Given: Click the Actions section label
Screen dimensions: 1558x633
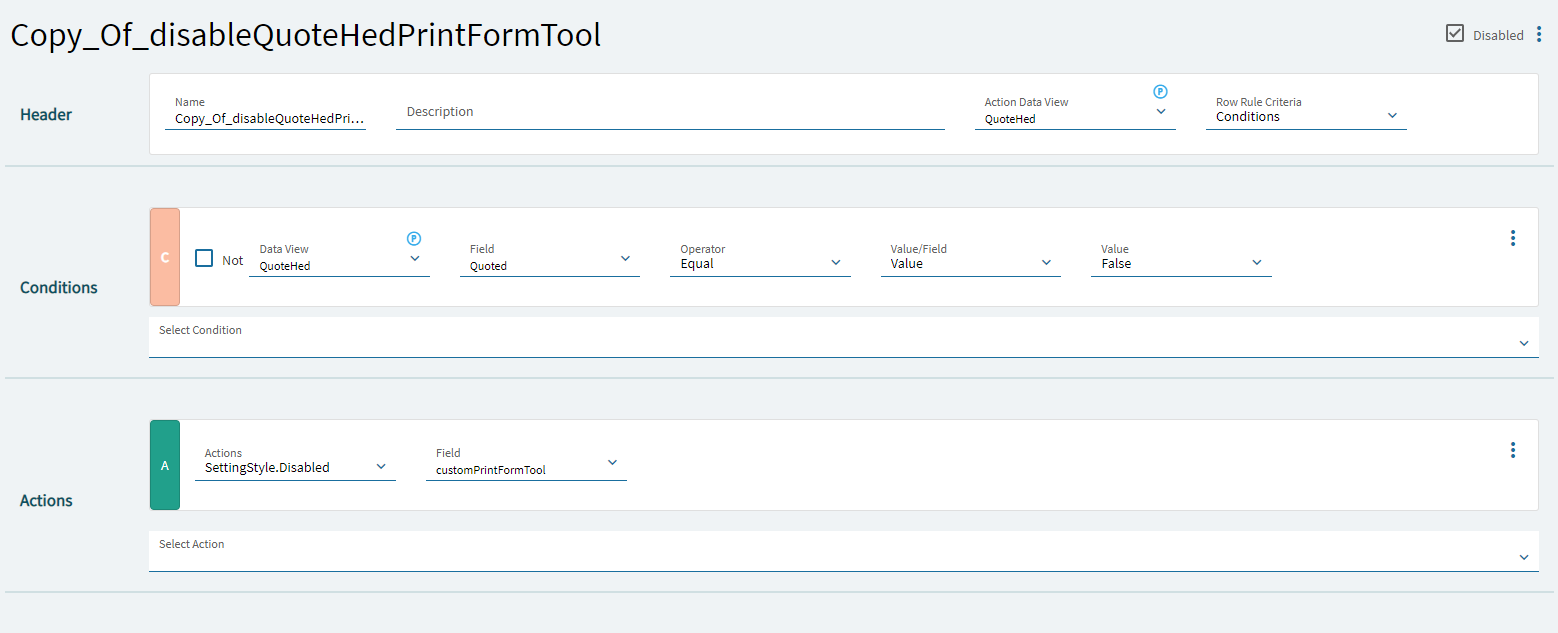Looking at the screenshot, I should point(46,501).
